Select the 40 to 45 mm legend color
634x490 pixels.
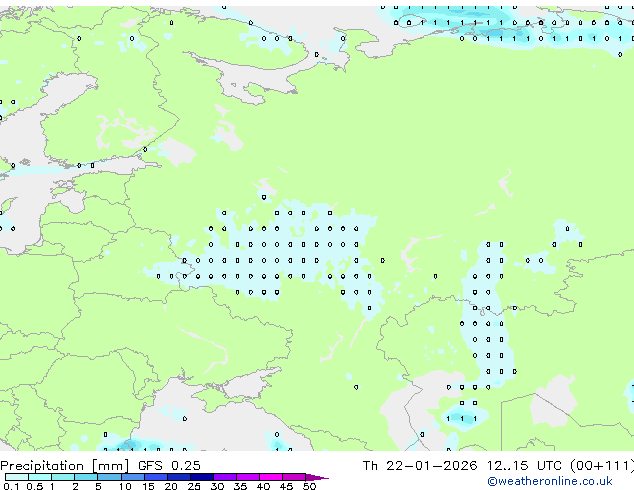pyautogui.click(x=271, y=477)
